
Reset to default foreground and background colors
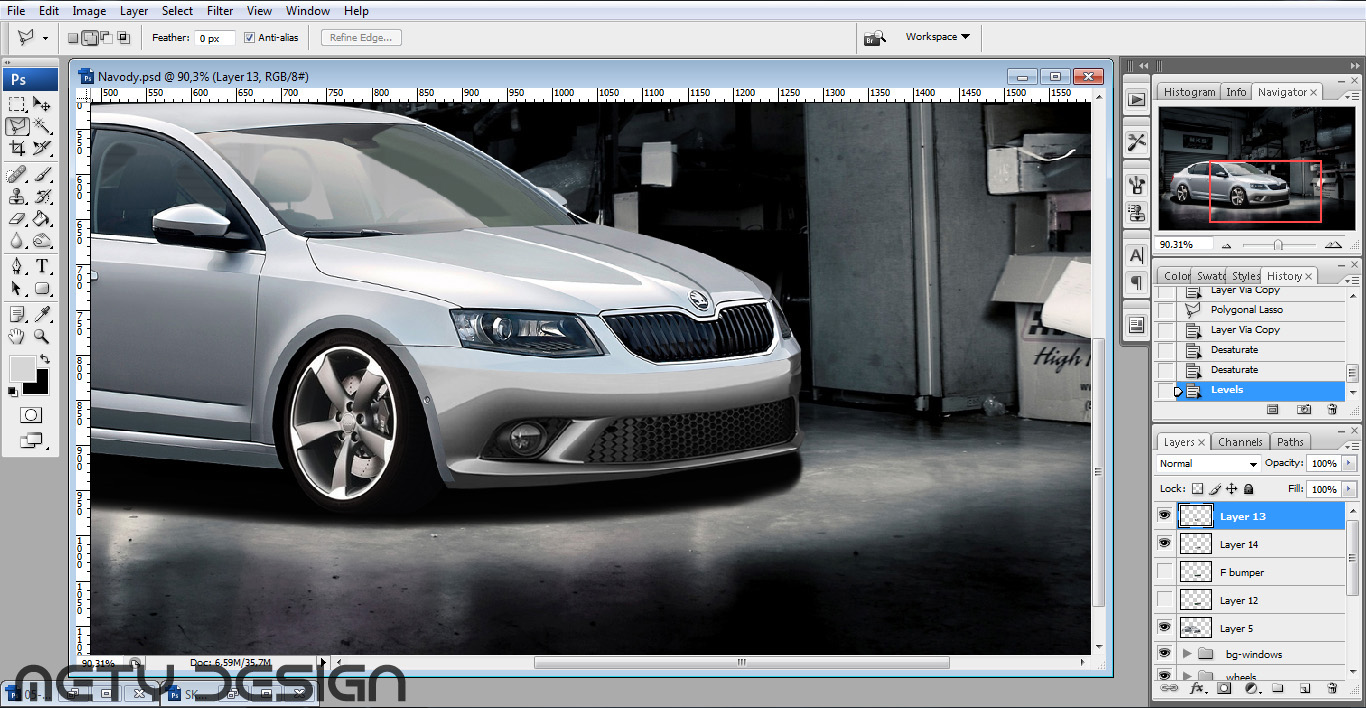click(x=14, y=390)
